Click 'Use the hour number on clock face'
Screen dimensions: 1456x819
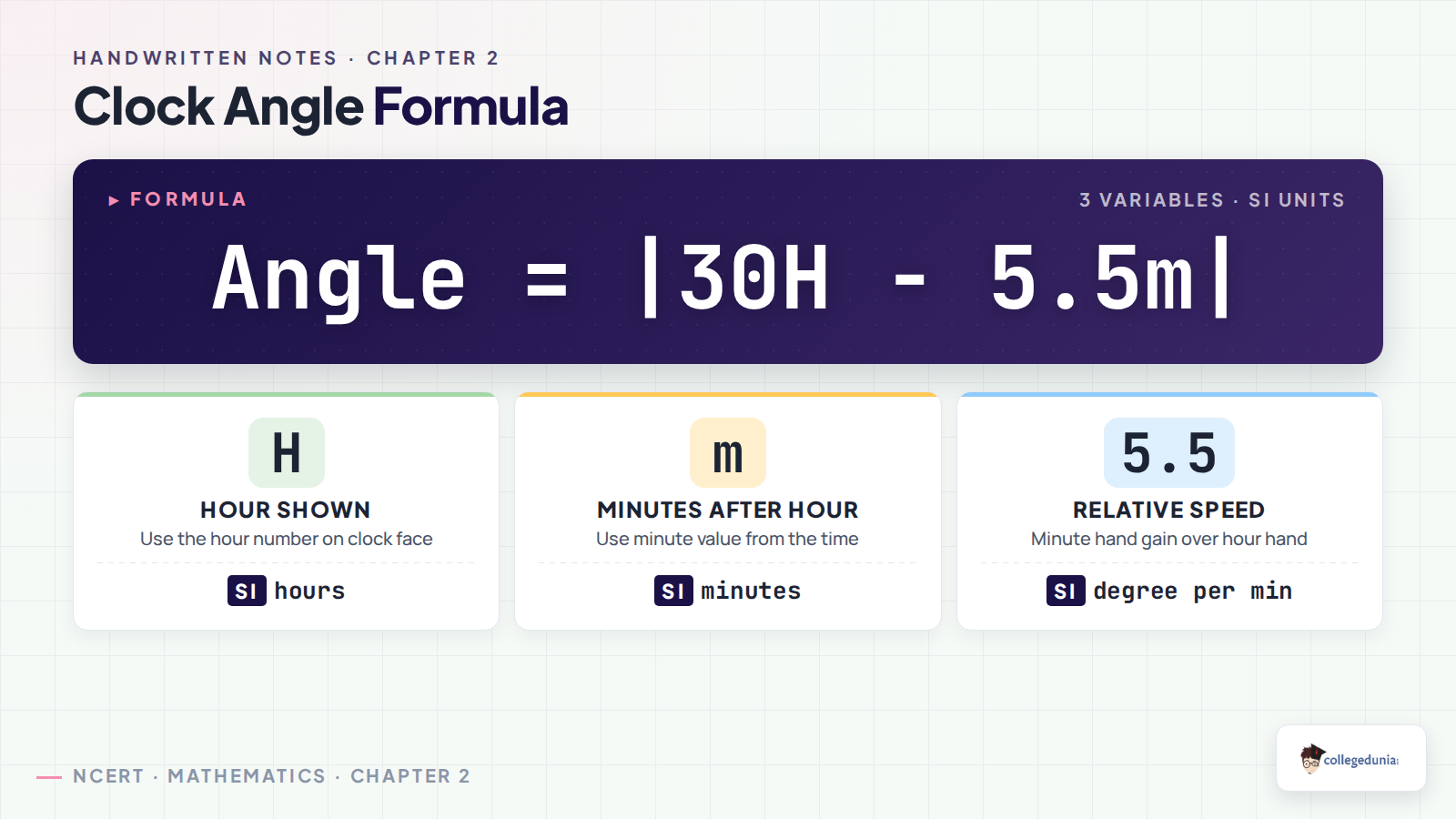pyautogui.click(x=287, y=539)
